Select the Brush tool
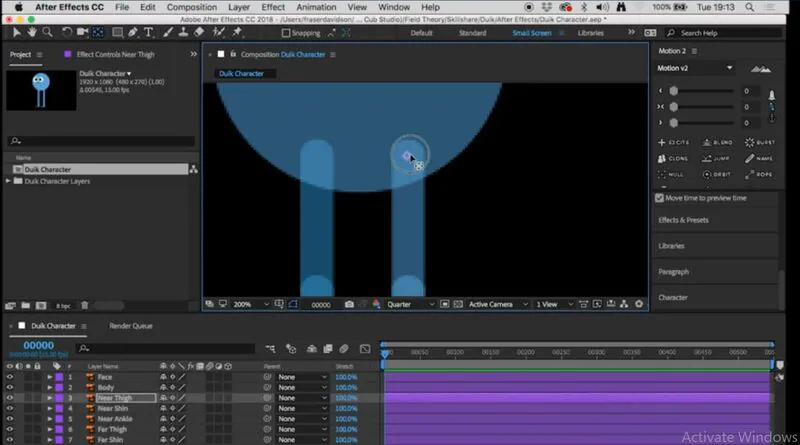Image resolution: width=800 pixels, height=445 pixels. click(167, 33)
